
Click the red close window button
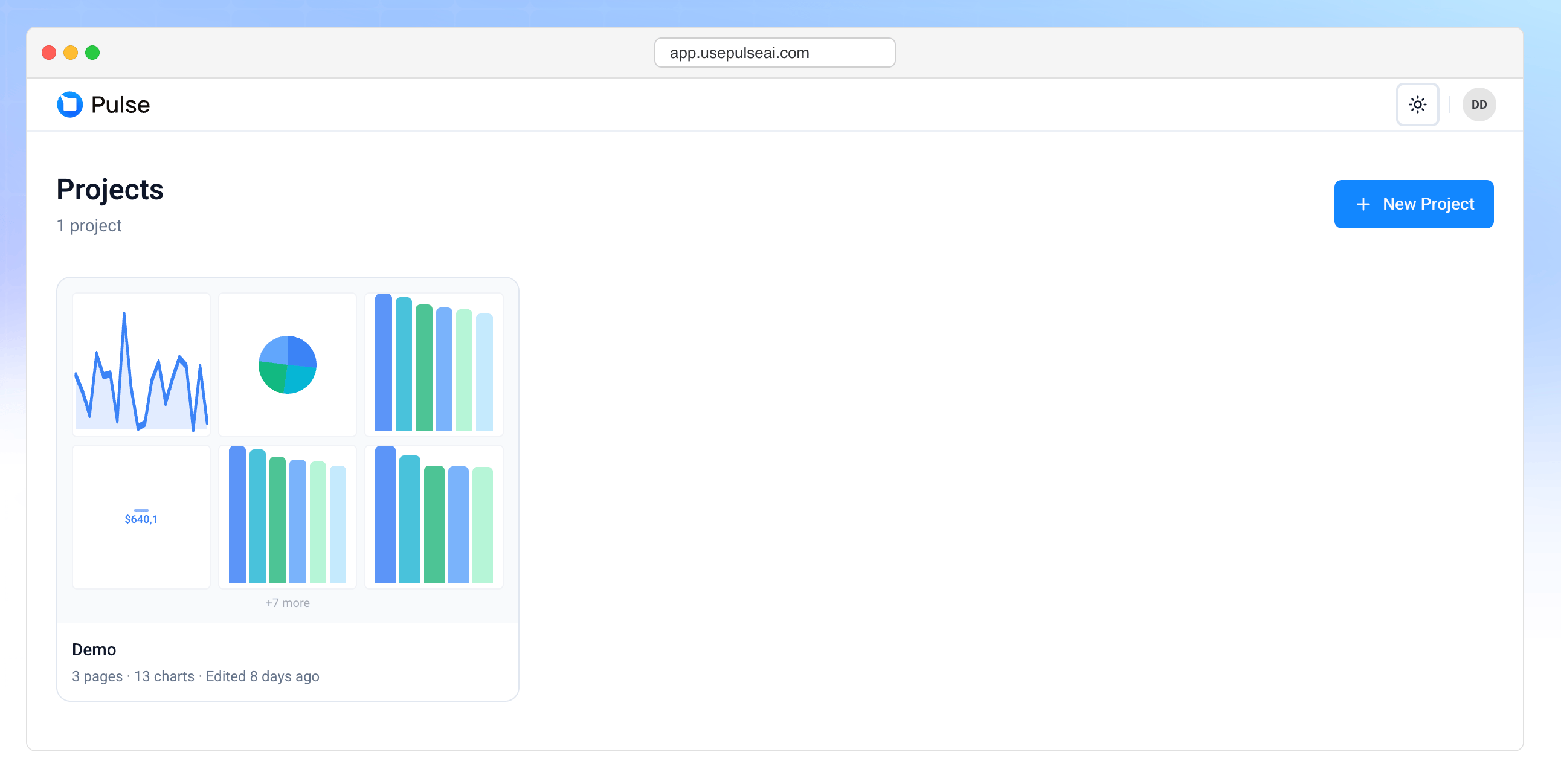point(49,53)
